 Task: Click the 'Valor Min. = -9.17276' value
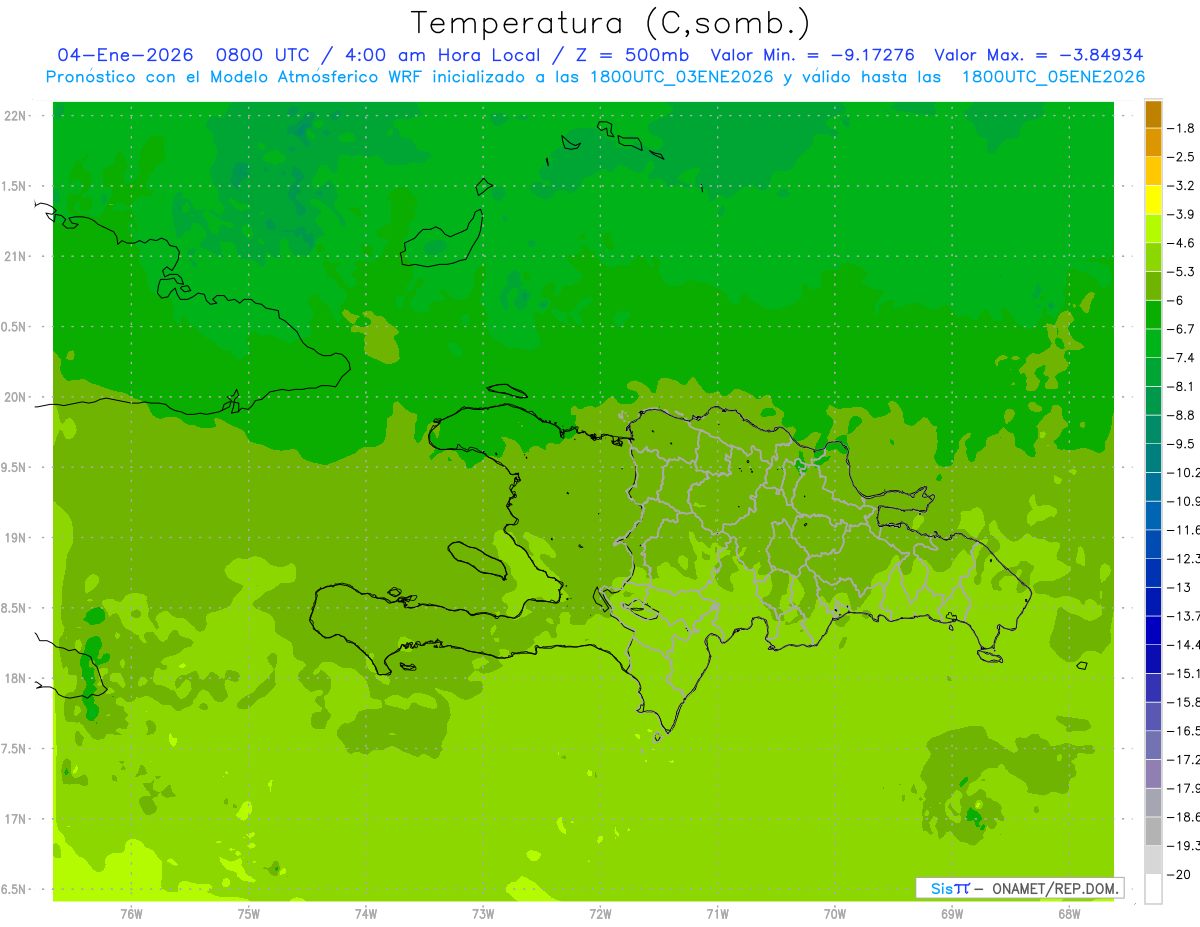pos(812,55)
